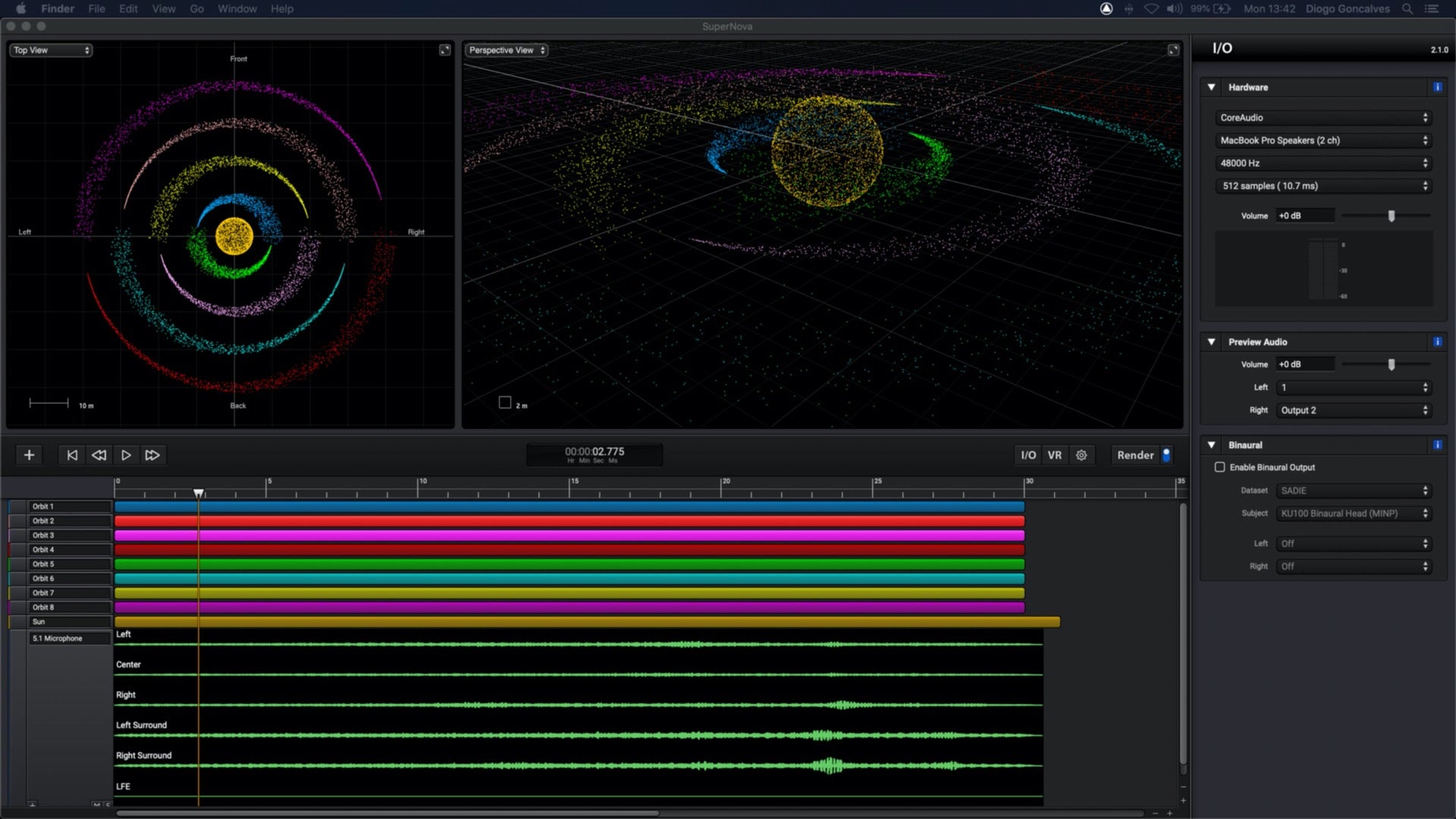Collapse the Preview Audio section
This screenshot has width=1456, height=819.
[1211, 342]
